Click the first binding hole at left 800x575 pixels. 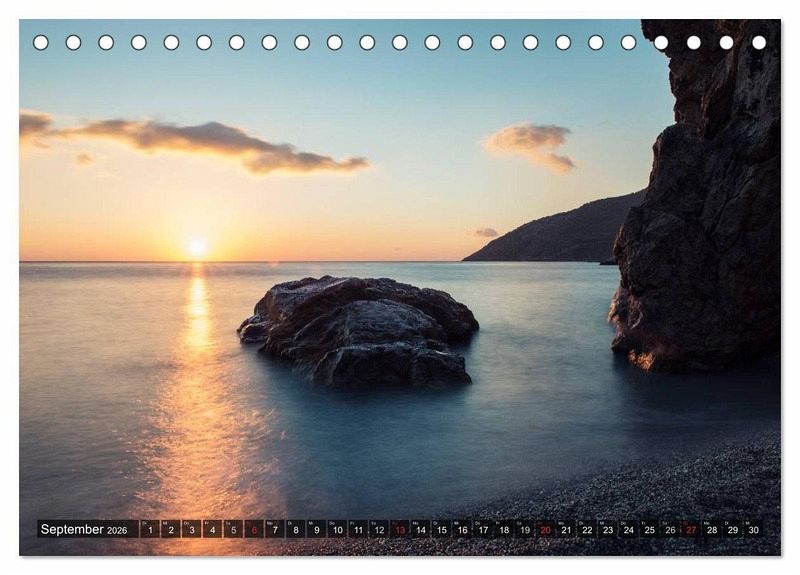pos(40,42)
